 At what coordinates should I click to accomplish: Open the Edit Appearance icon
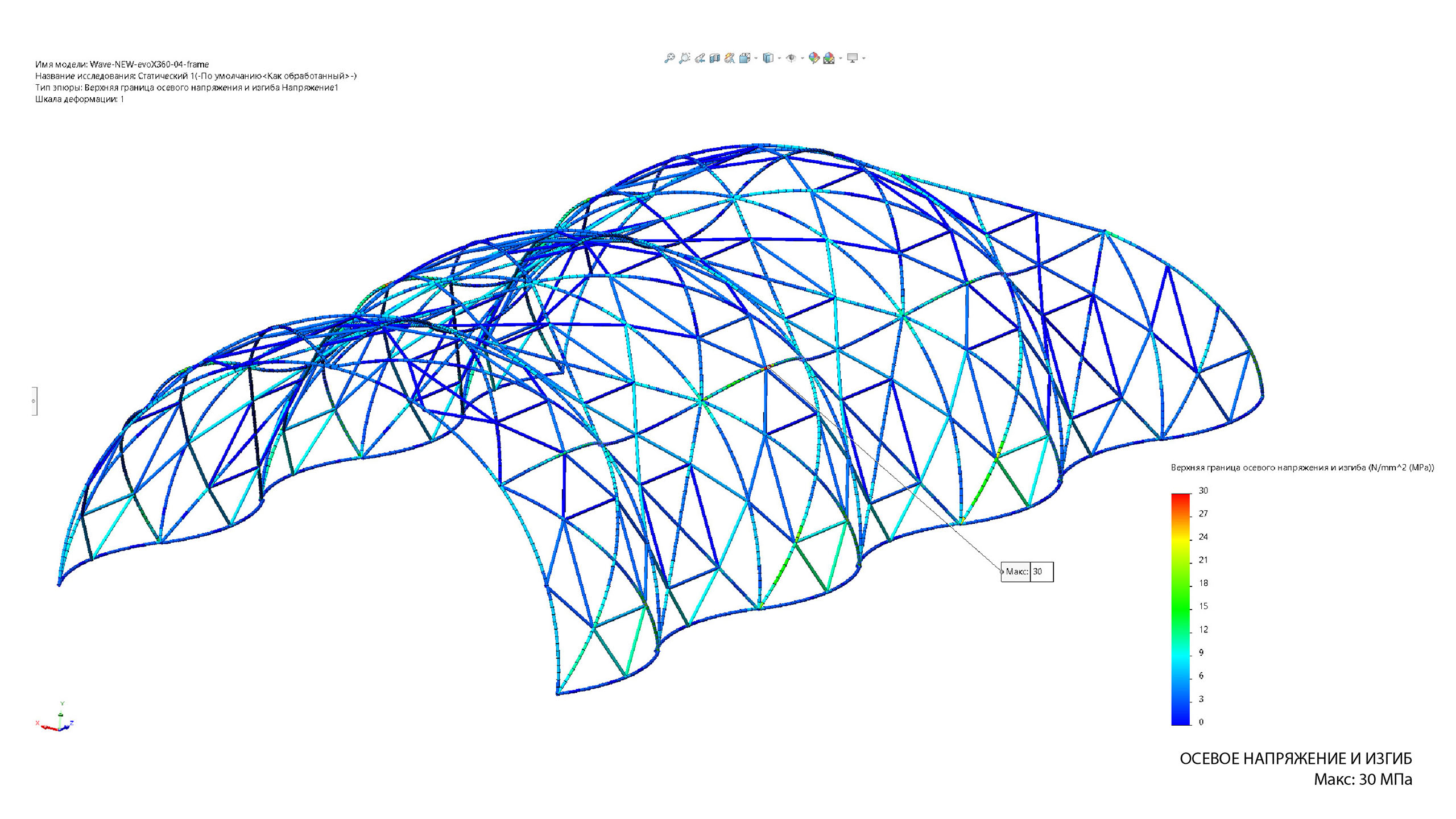click(814, 58)
